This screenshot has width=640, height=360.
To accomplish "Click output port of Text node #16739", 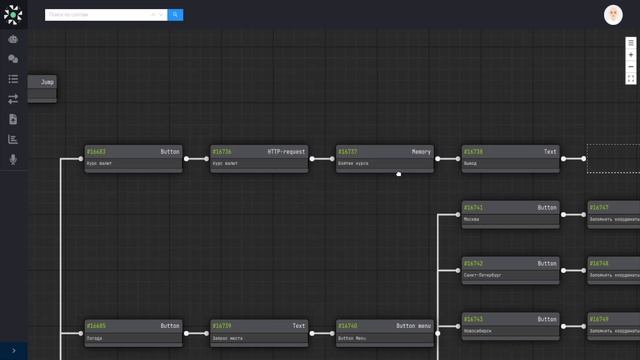I will tap(312, 333).
